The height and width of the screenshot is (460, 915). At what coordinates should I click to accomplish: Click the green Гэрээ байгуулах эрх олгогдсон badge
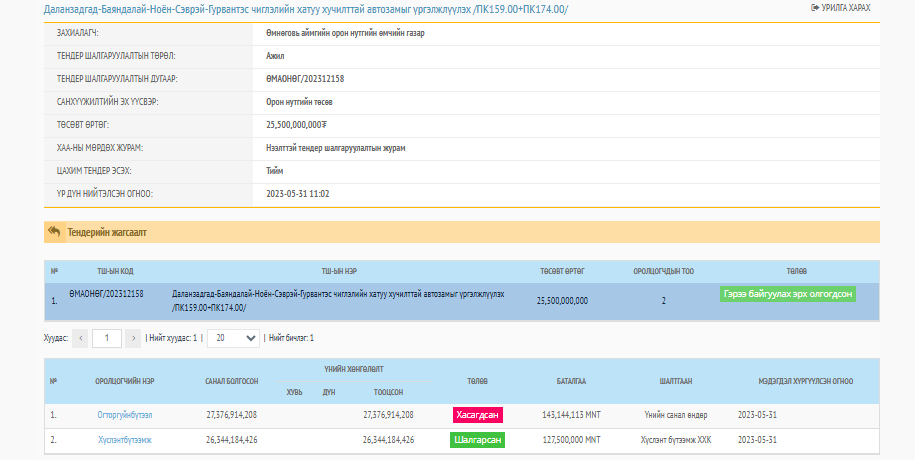[x=788, y=294]
